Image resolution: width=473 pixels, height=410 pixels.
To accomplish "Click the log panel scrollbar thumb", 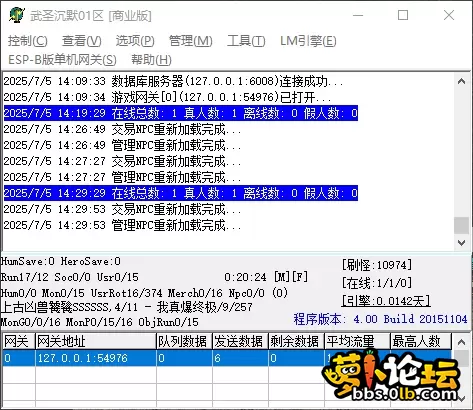I will point(462,225).
